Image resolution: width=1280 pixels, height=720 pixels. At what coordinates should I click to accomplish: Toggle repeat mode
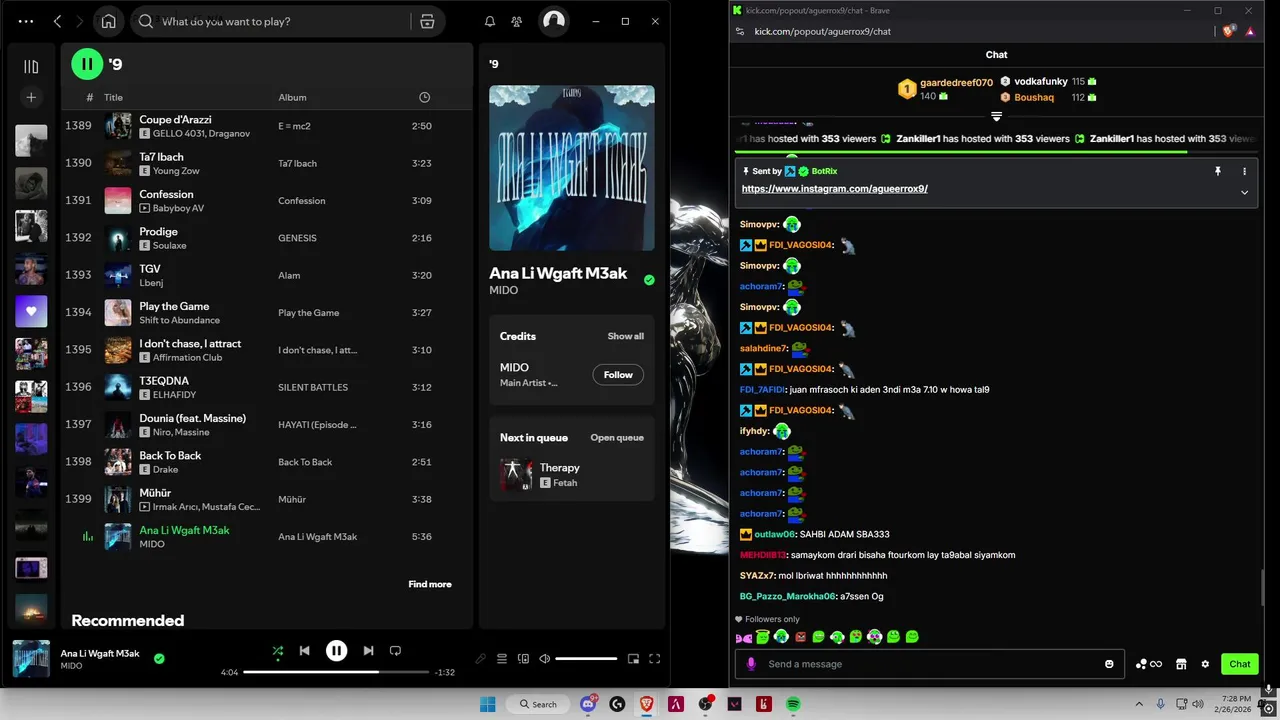pyautogui.click(x=395, y=651)
